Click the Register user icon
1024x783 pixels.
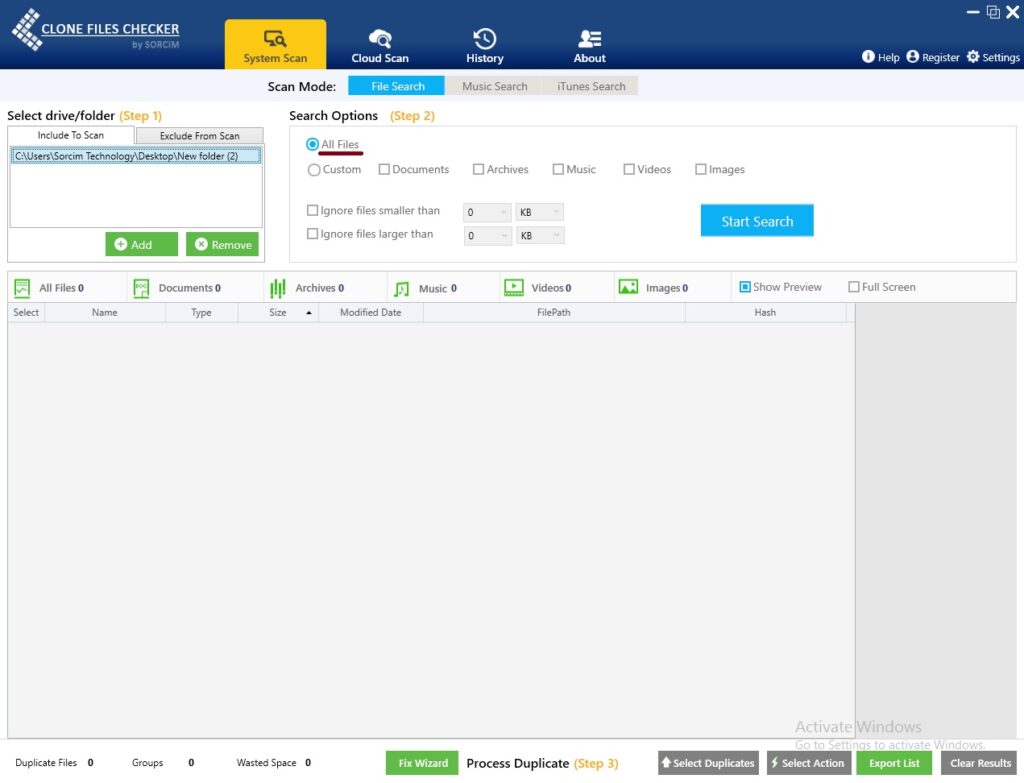pyautogui.click(x=912, y=57)
